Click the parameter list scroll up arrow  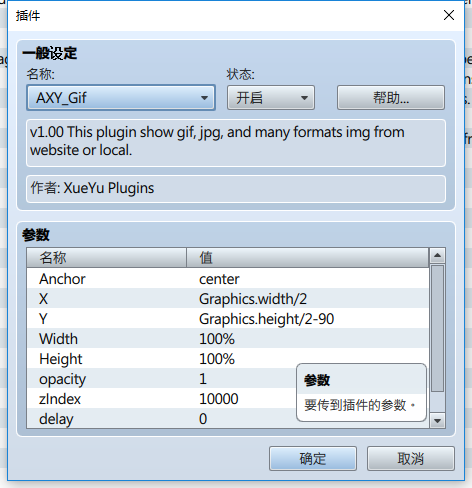point(437,256)
